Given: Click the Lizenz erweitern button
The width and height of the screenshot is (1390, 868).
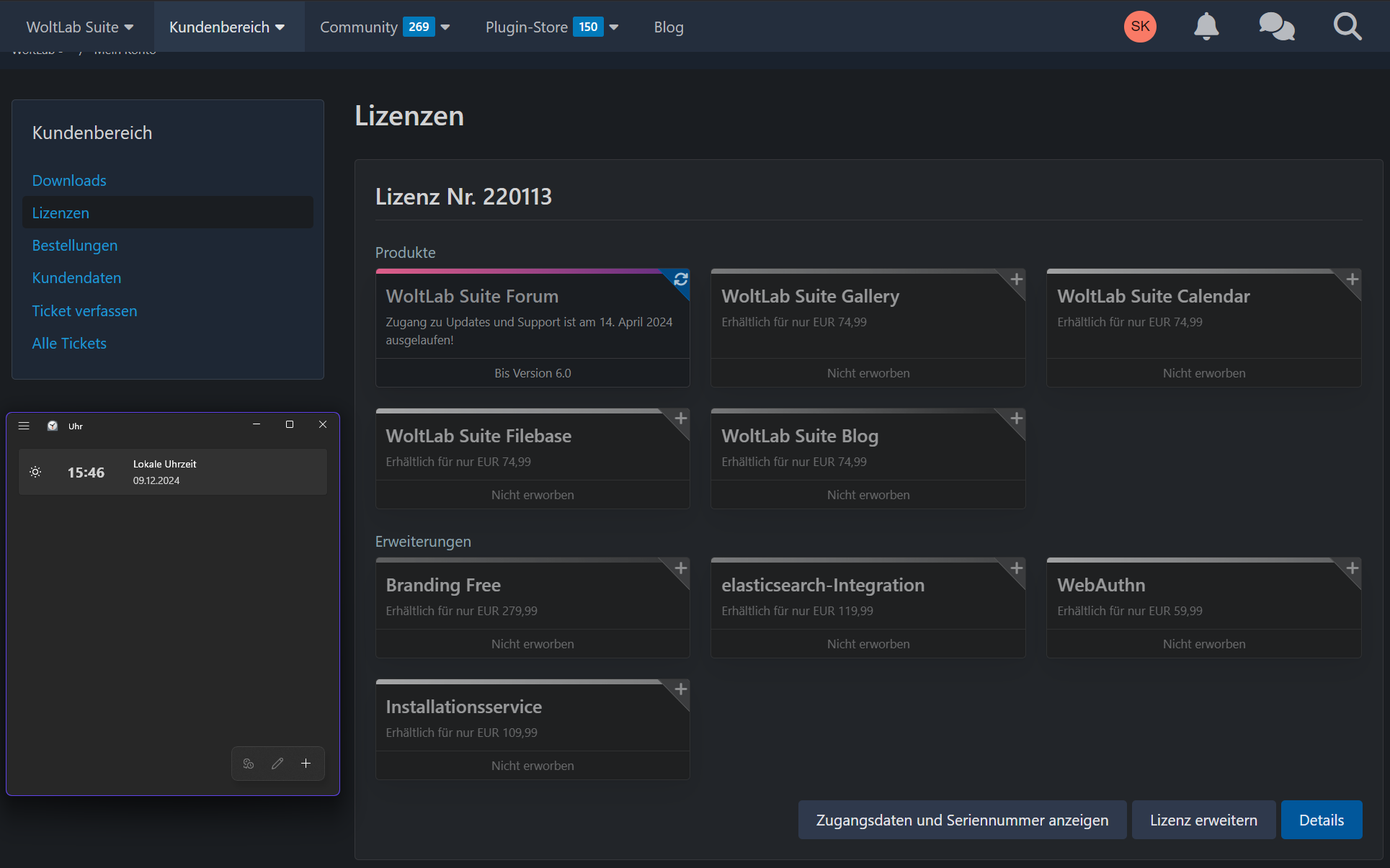Looking at the screenshot, I should [x=1203, y=820].
